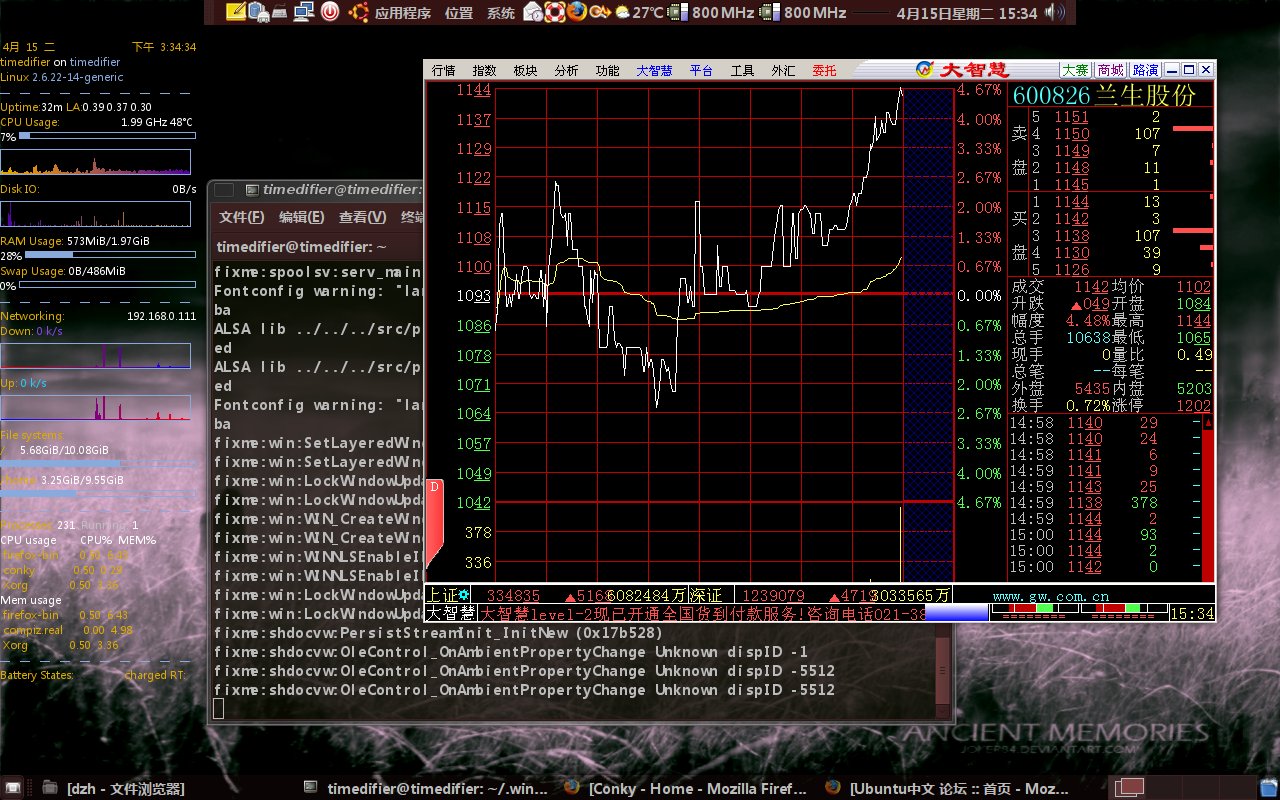Open the 外汇 menu in 大智慧
The height and width of the screenshot is (800, 1280).
tap(783, 70)
